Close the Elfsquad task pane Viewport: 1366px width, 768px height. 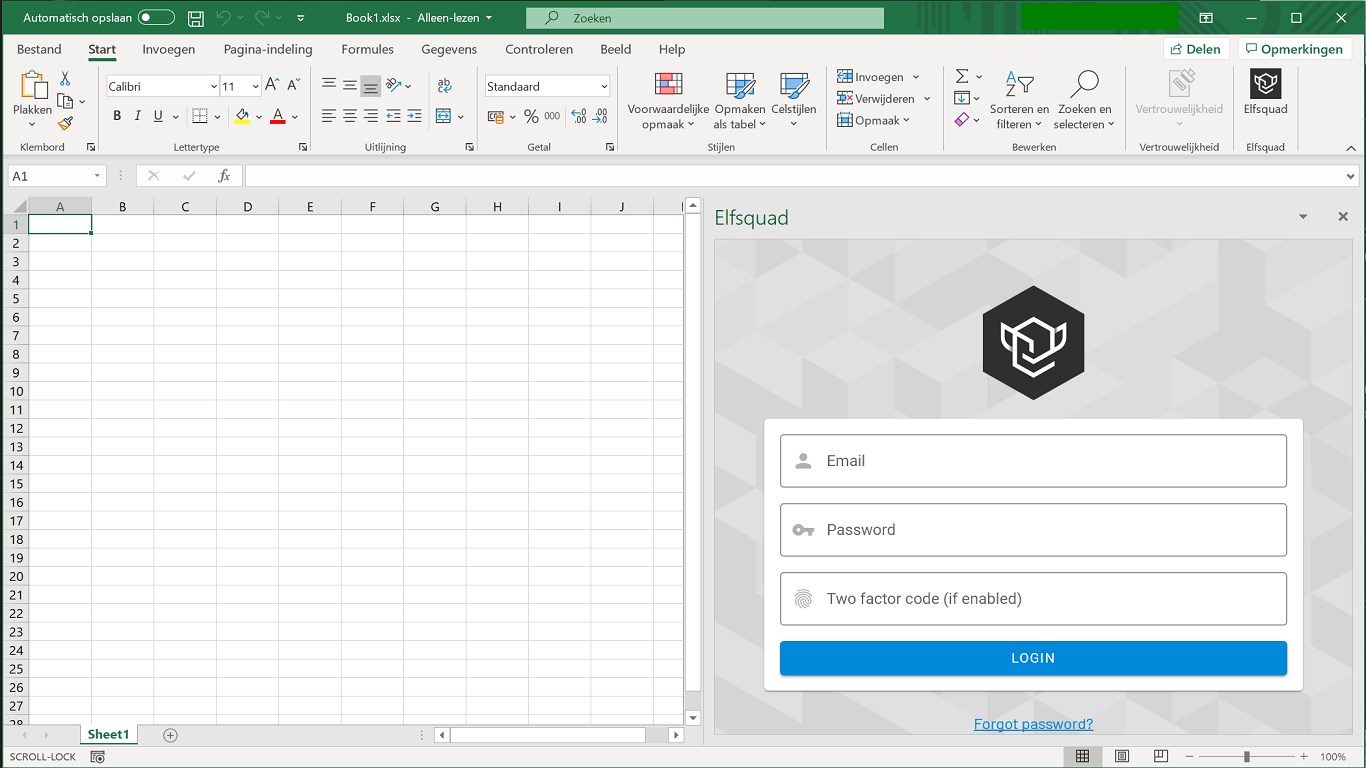[x=1343, y=217]
